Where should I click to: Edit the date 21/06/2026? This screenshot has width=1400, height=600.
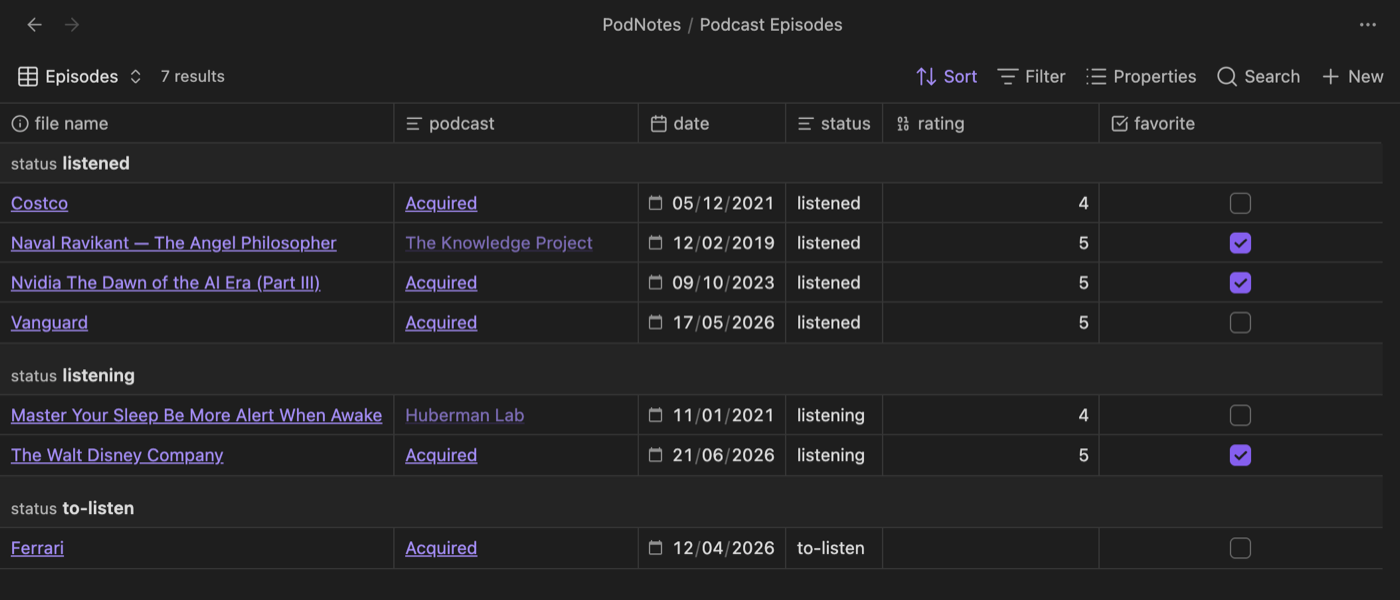pos(723,455)
